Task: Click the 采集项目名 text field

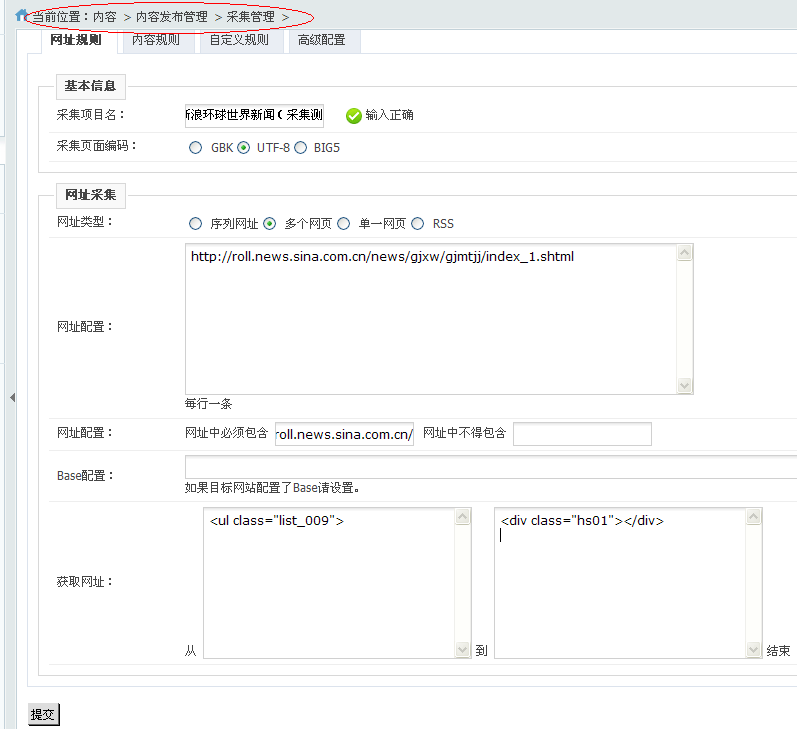Action: [254, 115]
